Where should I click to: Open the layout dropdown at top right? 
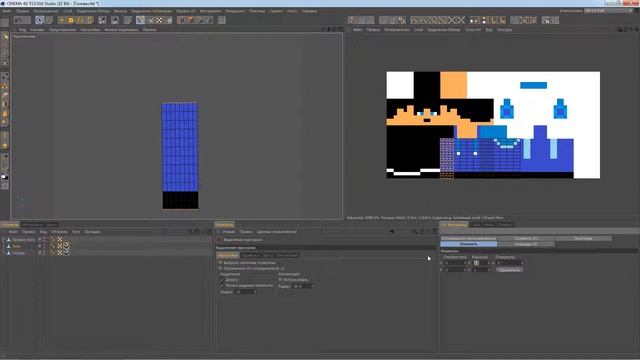(x=609, y=11)
